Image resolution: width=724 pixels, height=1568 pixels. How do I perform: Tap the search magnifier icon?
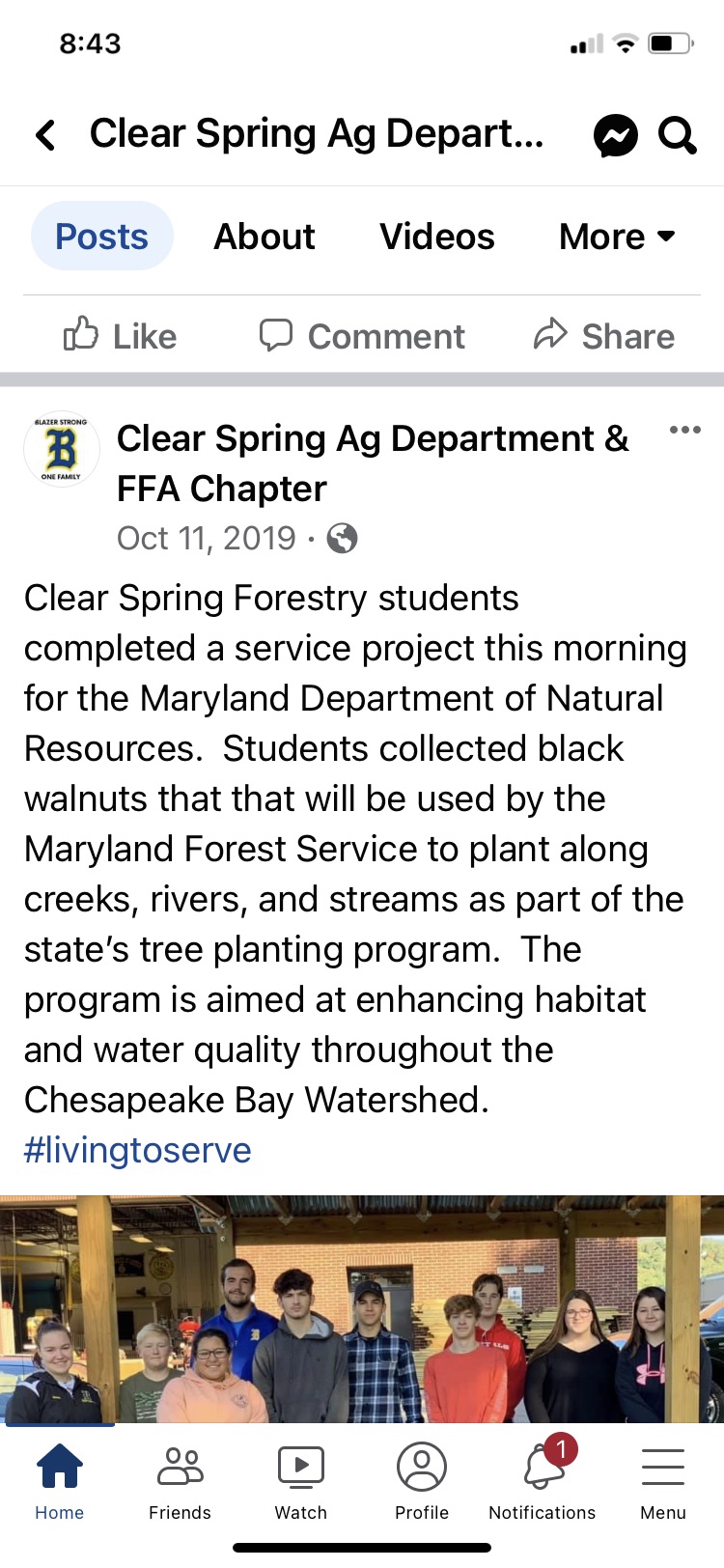click(x=677, y=135)
